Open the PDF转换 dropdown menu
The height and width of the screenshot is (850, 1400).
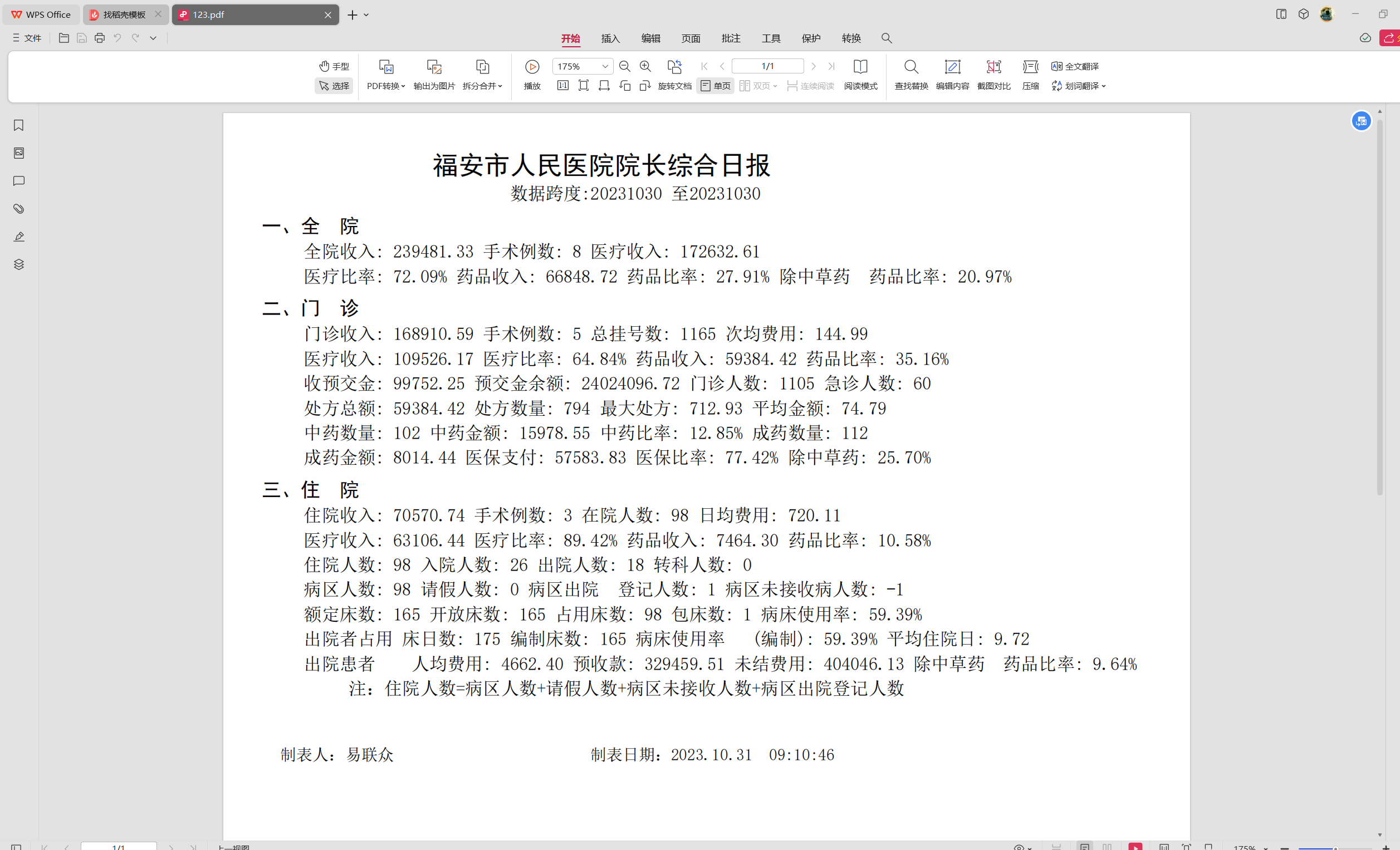(386, 86)
